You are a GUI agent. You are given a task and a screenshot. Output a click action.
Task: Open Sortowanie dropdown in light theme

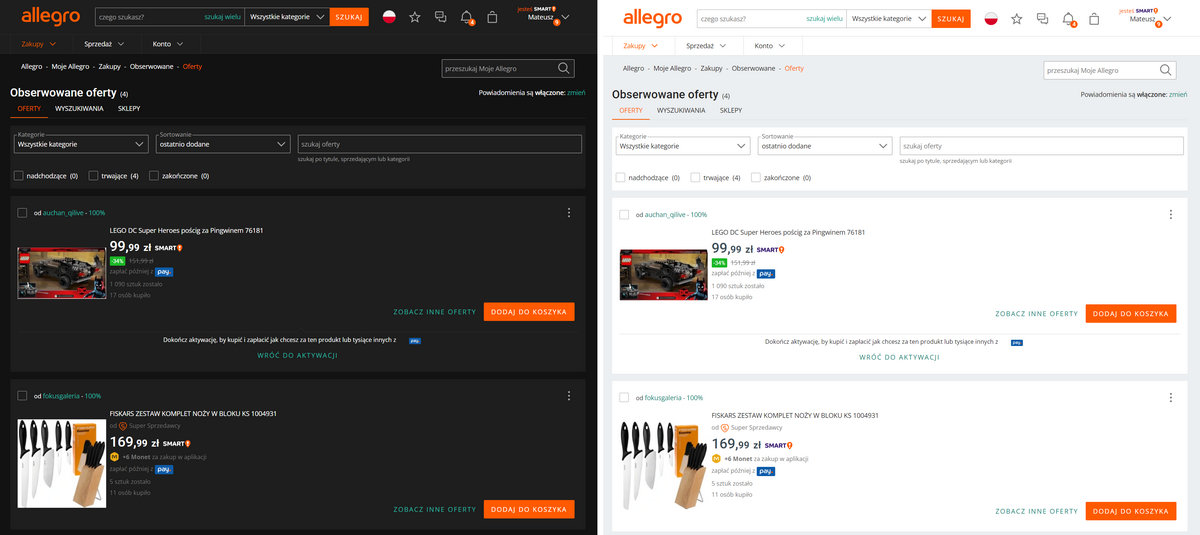[x=825, y=145]
